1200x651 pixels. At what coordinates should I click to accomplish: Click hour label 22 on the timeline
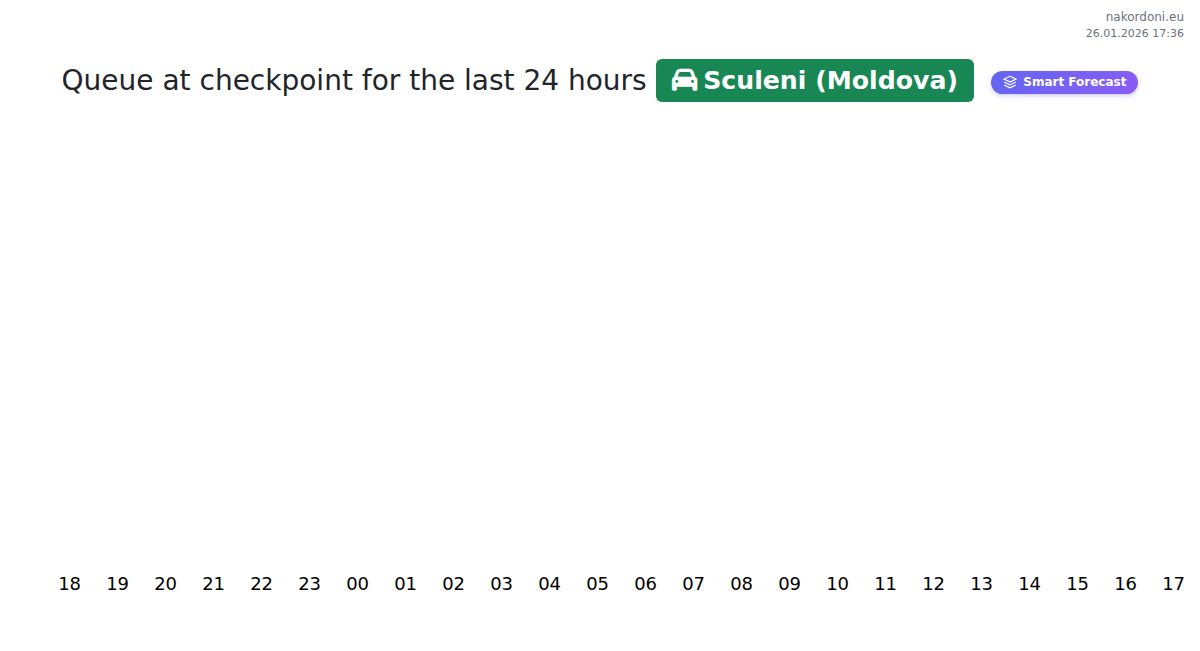[x=262, y=584]
